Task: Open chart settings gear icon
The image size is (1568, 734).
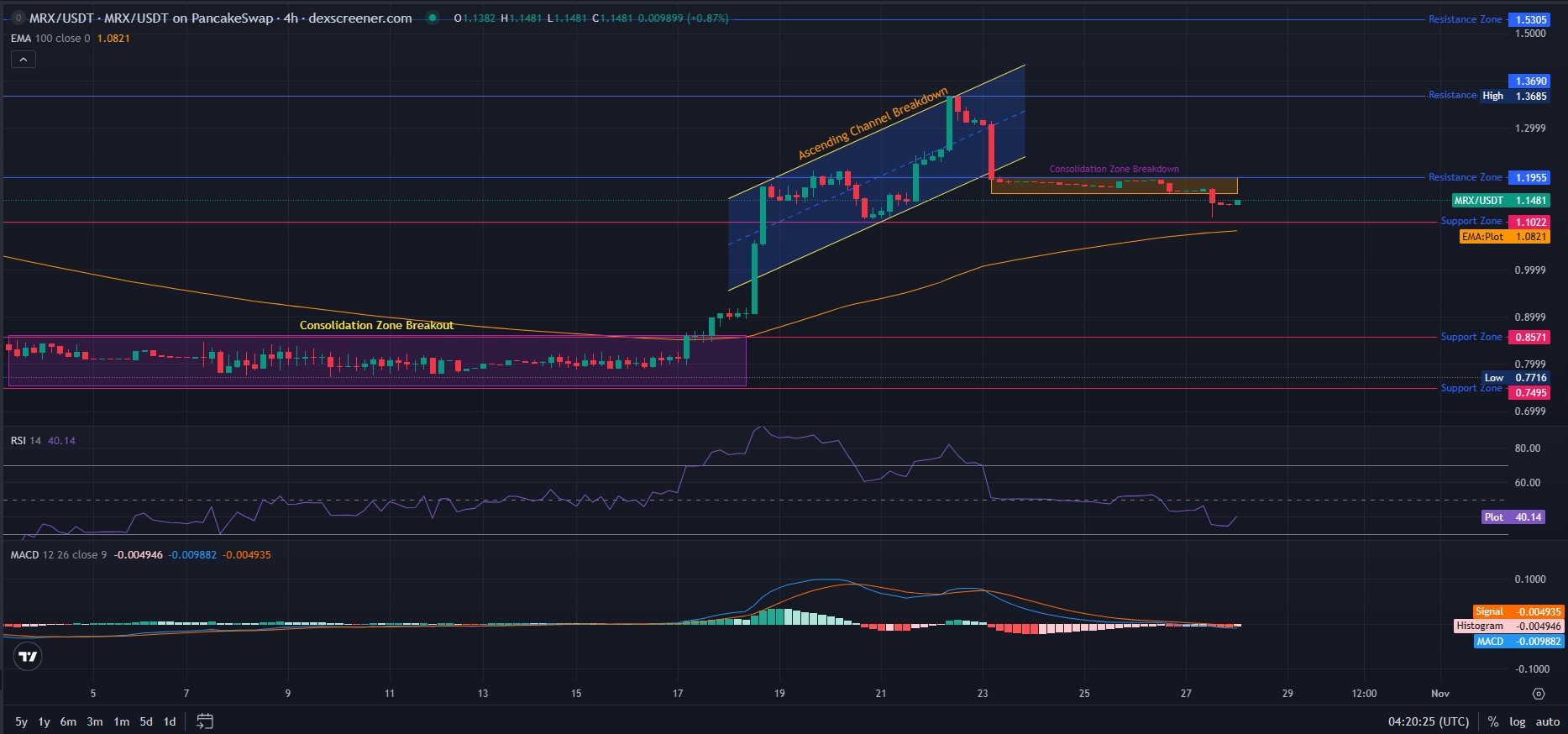Action: 1539,694
